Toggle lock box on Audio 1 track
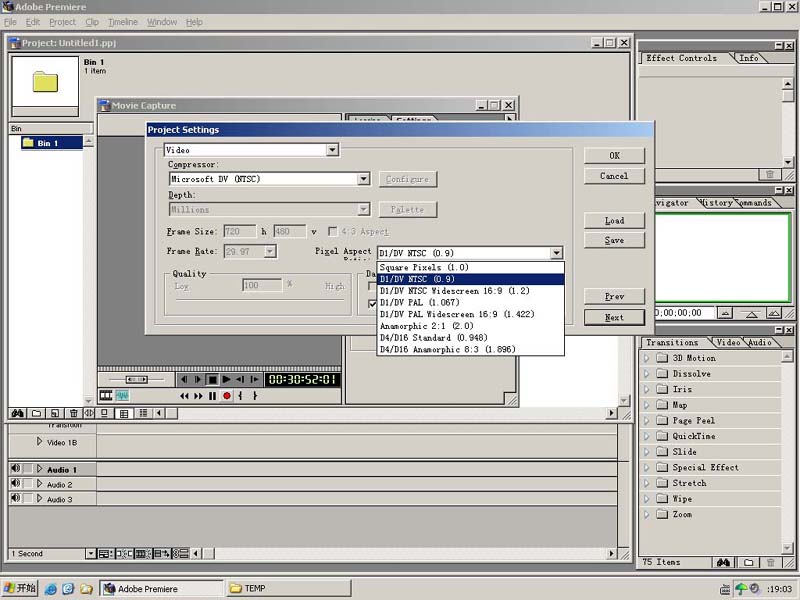The image size is (800, 600). [x=28, y=469]
